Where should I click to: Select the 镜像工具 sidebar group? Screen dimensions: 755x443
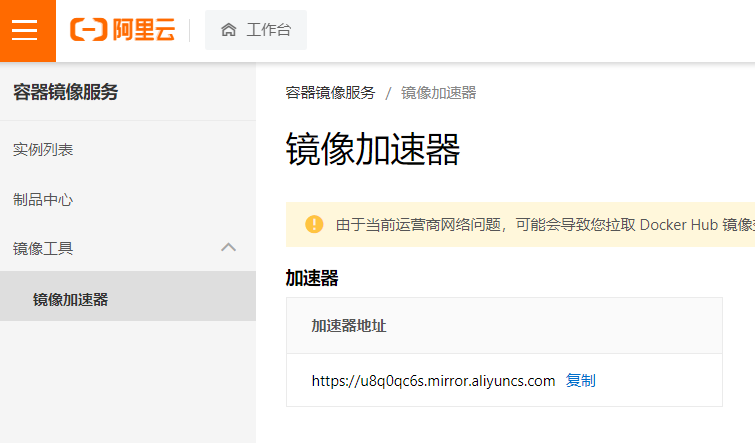click(128, 248)
